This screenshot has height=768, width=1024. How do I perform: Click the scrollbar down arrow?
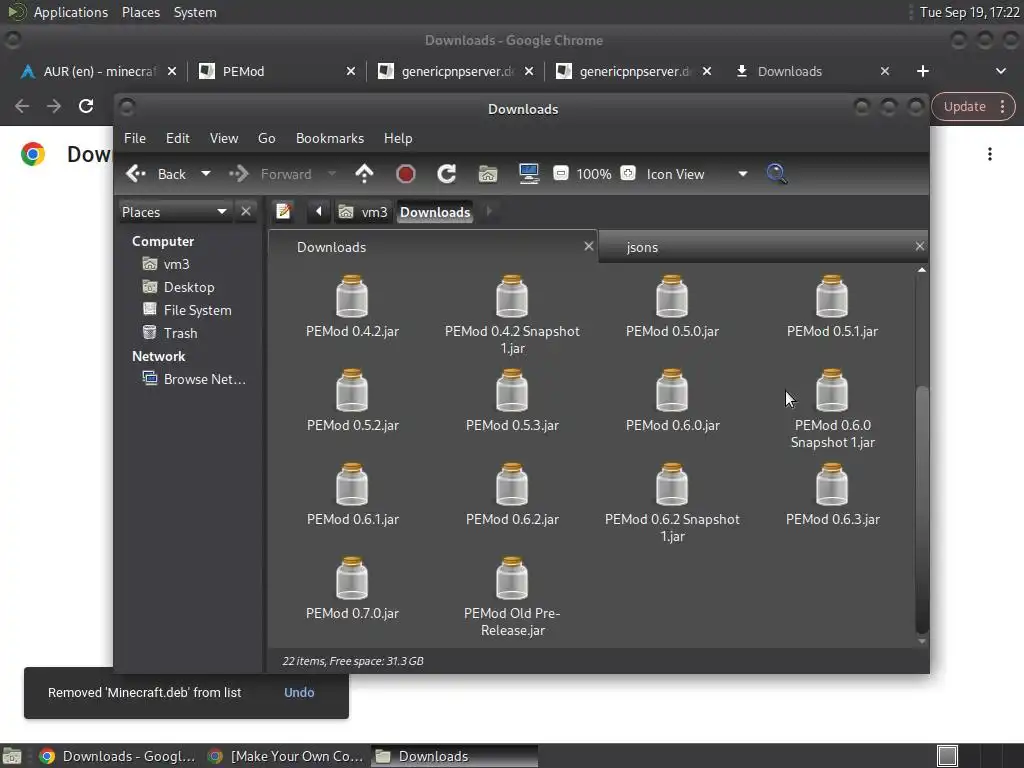coord(922,641)
